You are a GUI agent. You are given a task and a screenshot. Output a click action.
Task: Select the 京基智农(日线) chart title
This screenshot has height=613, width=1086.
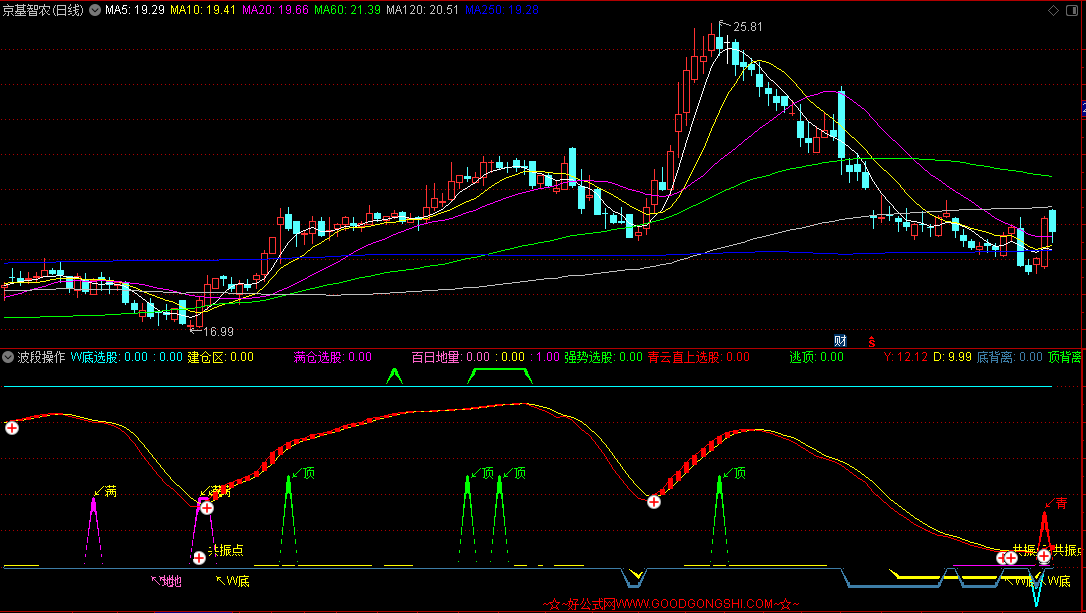pos(43,10)
